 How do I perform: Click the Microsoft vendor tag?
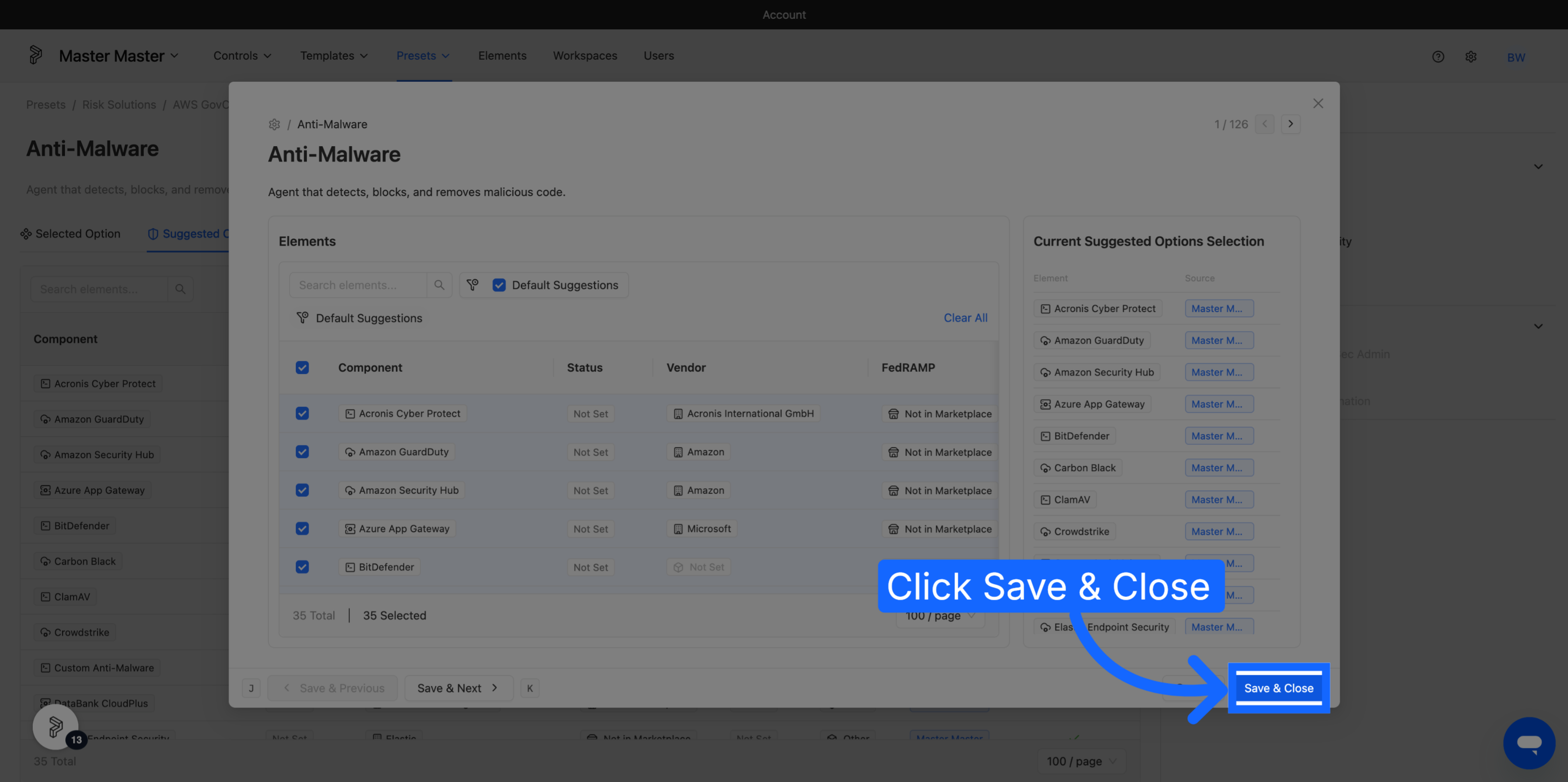click(x=702, y=528)
